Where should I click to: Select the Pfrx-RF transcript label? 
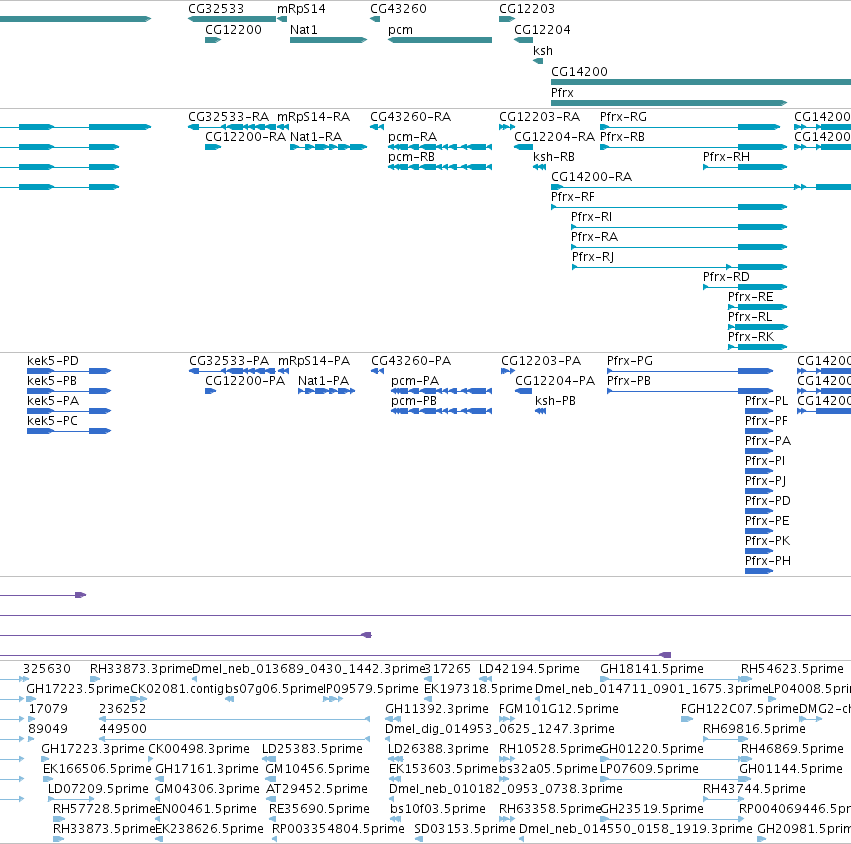(x=573, y=197)
